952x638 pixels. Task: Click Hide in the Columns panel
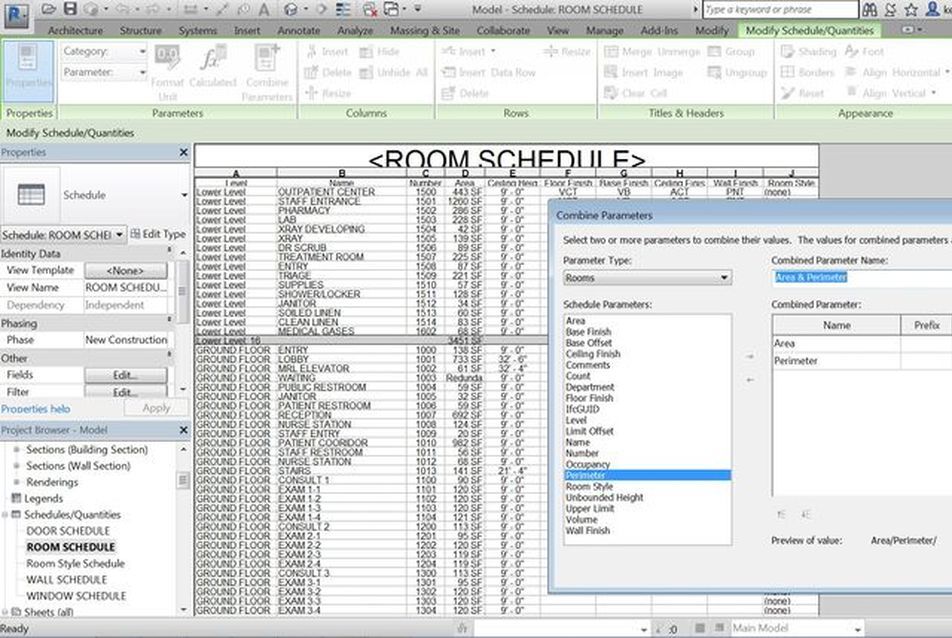(379, 52)
